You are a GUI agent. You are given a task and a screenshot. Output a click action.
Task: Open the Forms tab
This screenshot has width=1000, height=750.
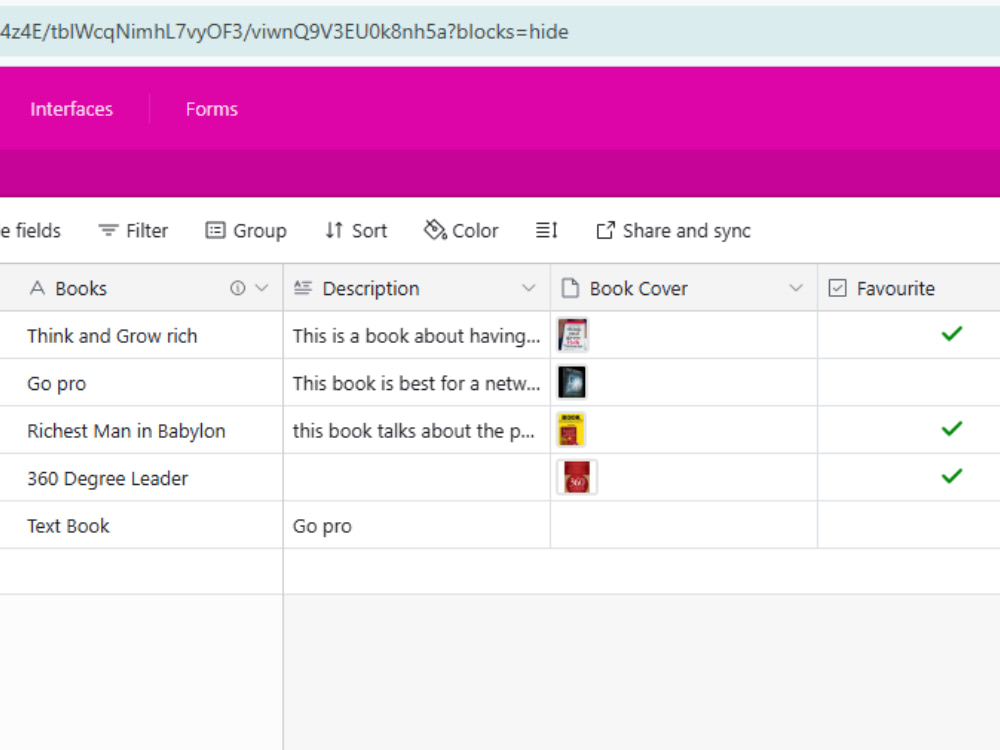[x=212, y=109]
